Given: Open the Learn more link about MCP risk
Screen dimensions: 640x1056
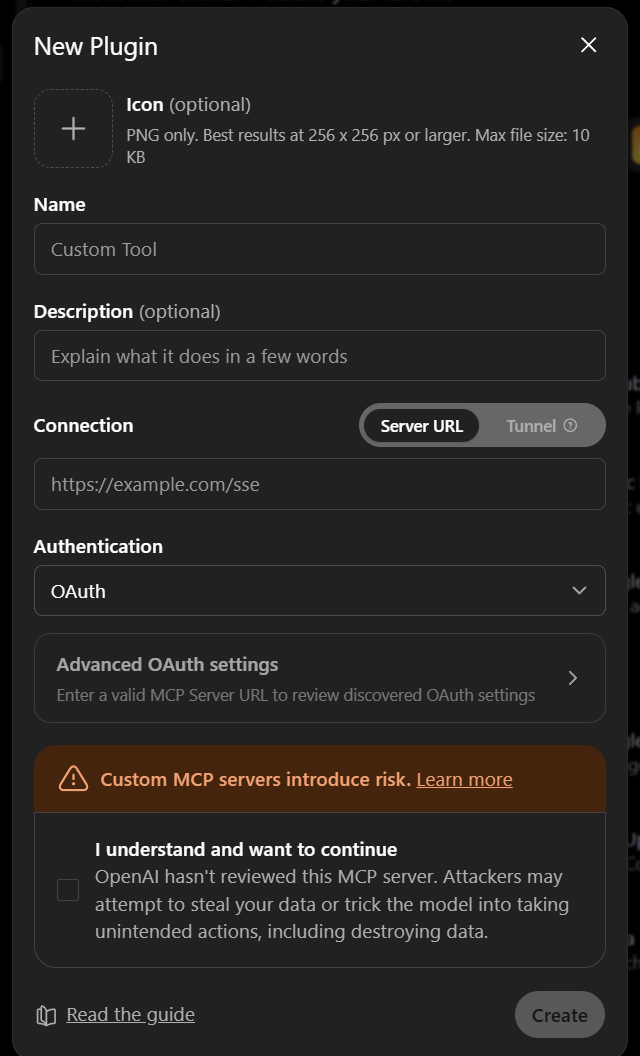Looking at the screenshot, I should tap(464, 779).
